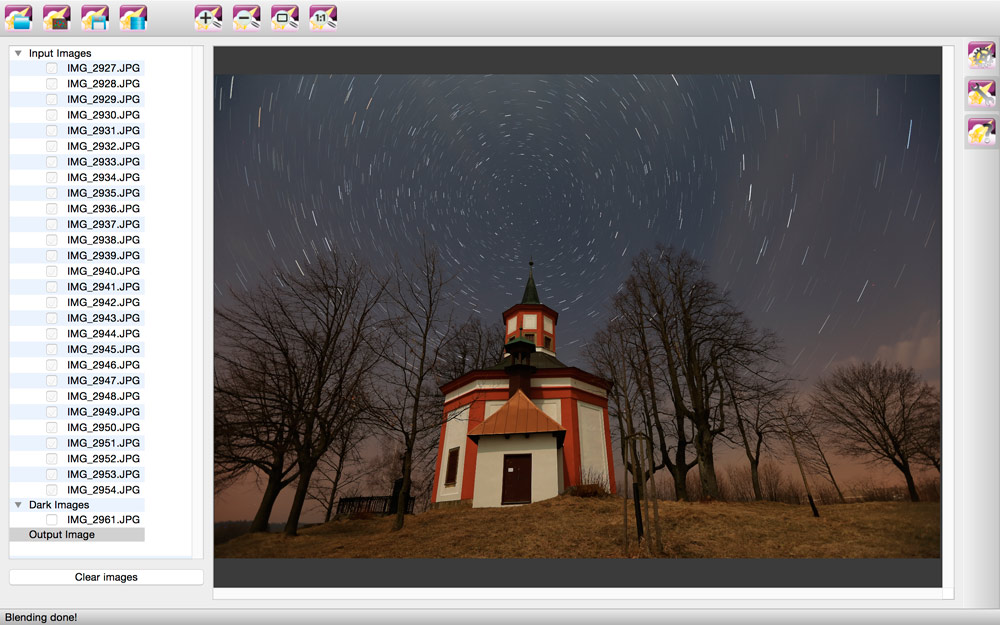Image resolution: width=1000 pixels, height=625 pixels.
Task: Open preferences with the wrench icon
Action: [980, 94]
